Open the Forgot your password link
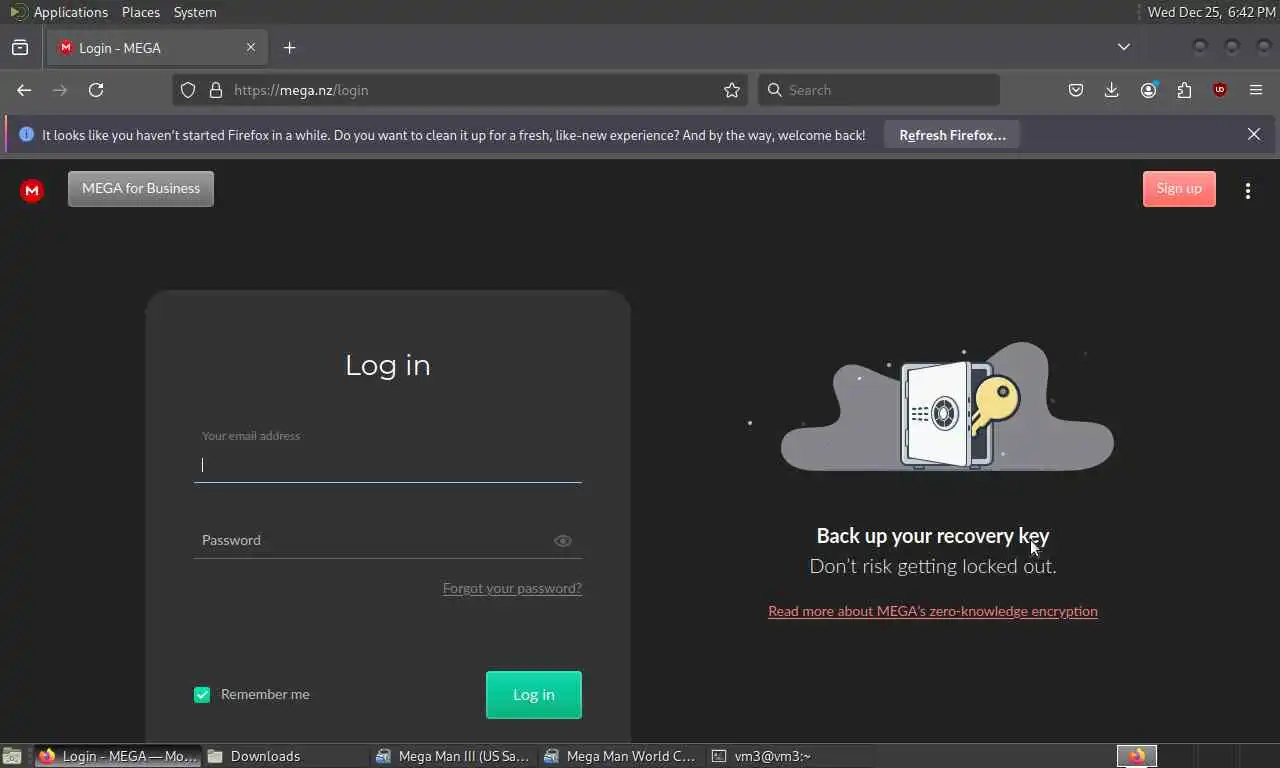 pos(512,588)
